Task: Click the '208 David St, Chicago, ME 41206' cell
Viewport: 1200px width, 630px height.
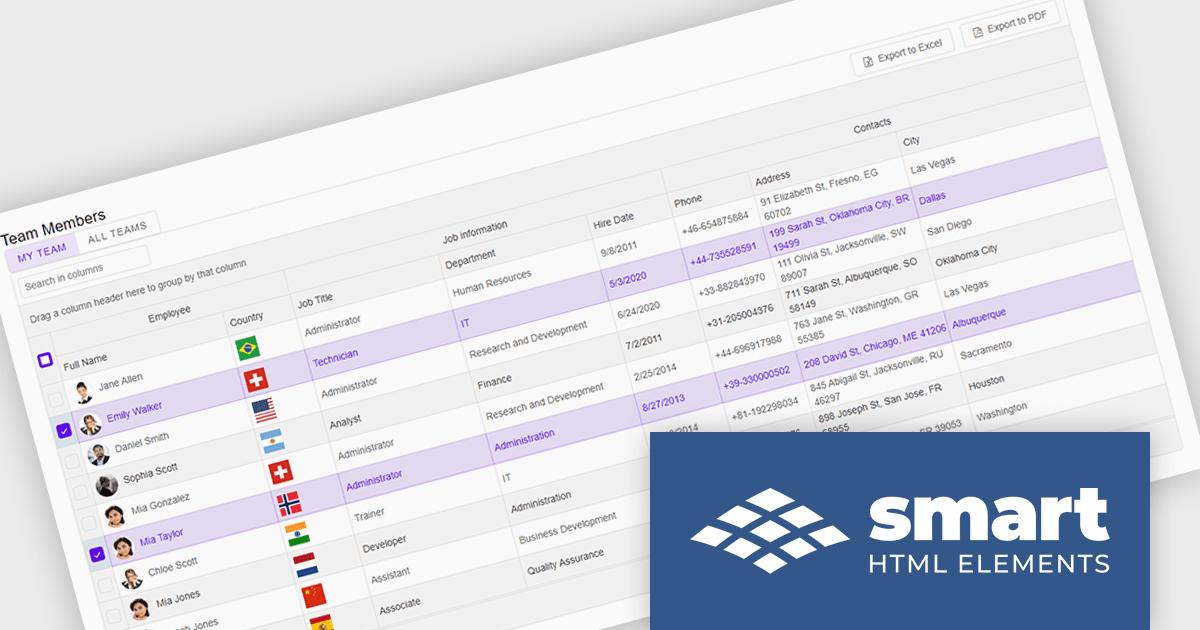Action: tap(875, 345)
